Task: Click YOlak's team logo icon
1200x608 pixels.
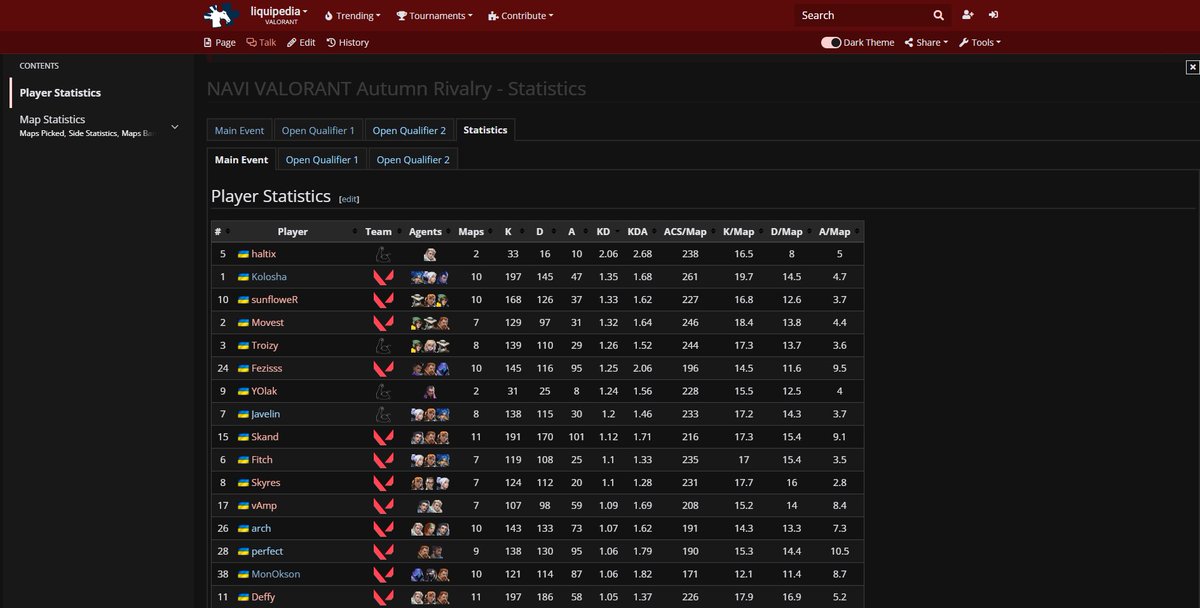Action: tap(382, 391)
